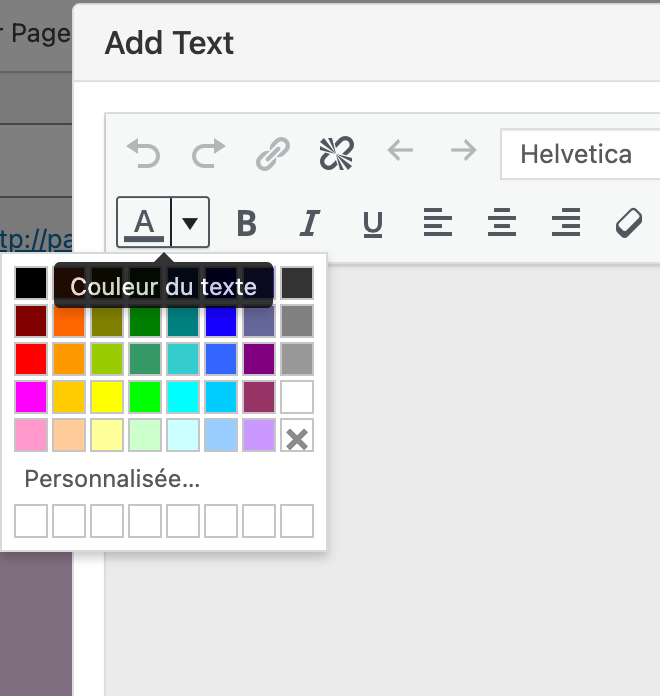Toggle bold formatting

tap(246, 222)
